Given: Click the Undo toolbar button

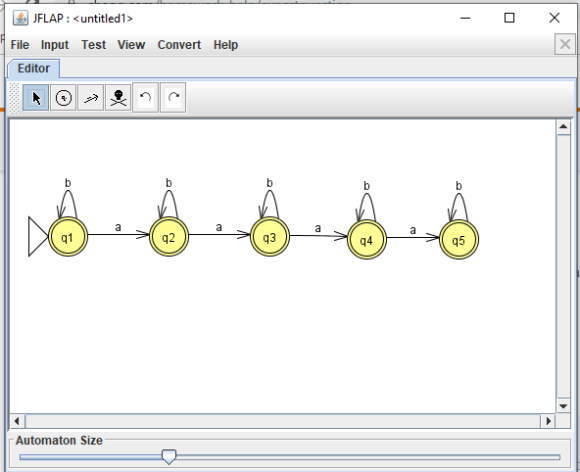Looking at the screenshot, I should pos(146,98).
